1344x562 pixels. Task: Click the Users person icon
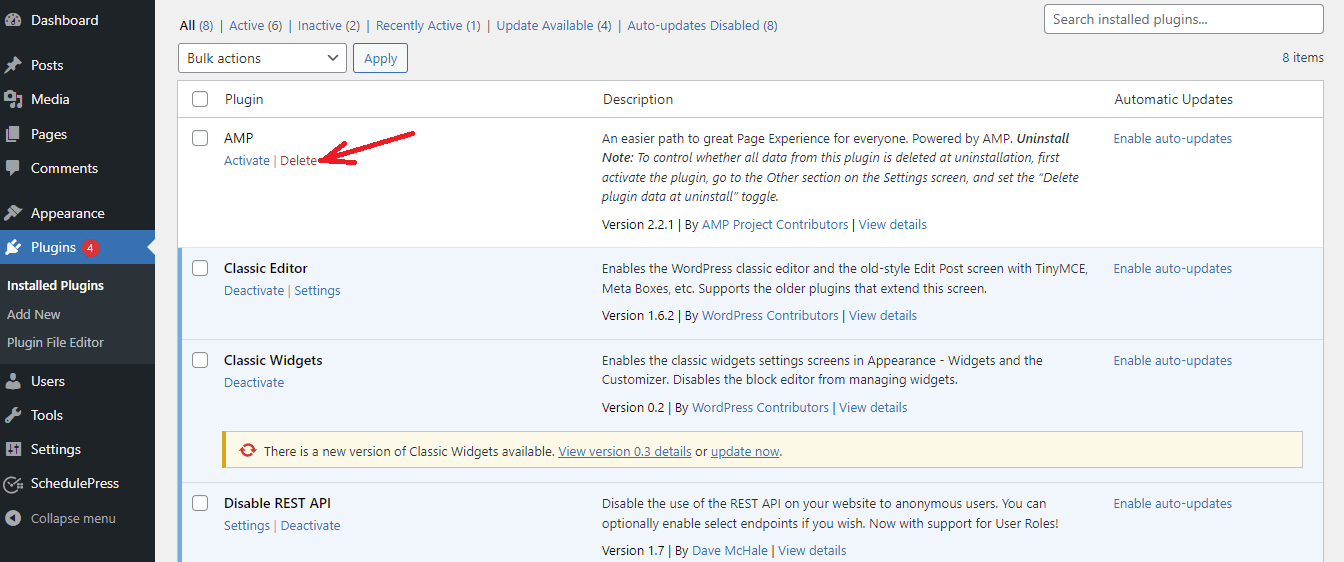tap(13, 381)
